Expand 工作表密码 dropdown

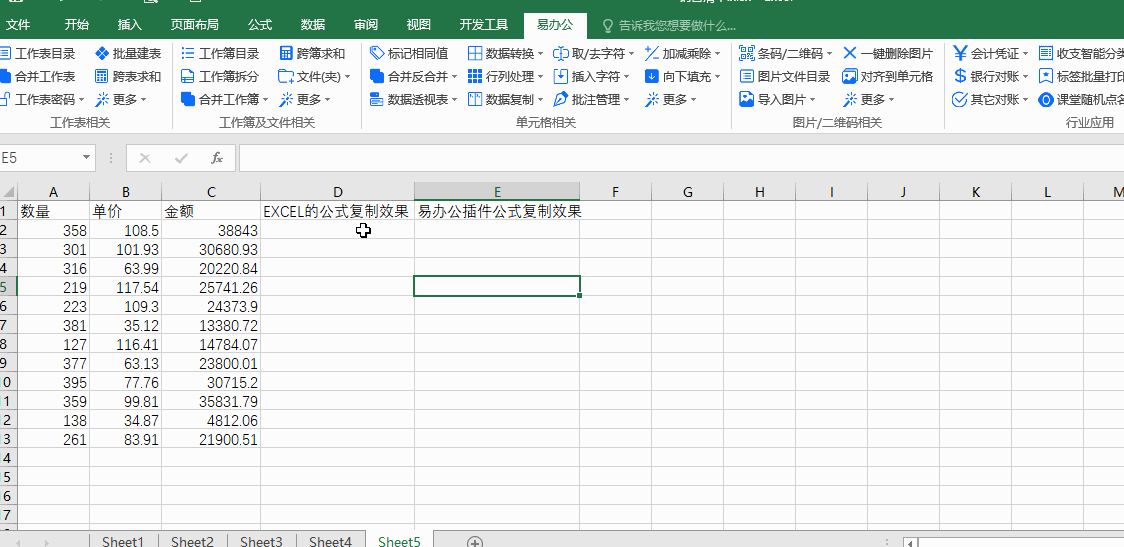click(81, 100)
